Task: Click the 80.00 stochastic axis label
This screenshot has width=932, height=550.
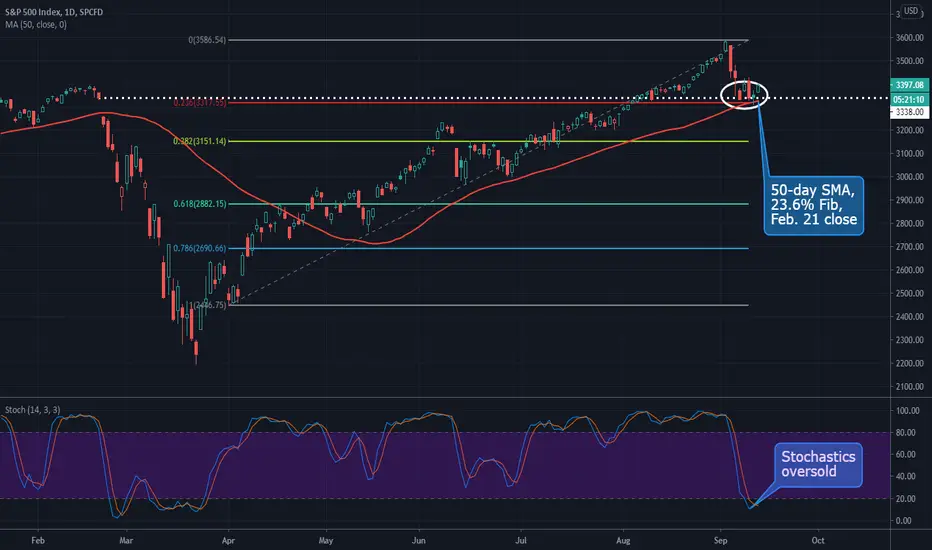Action: (x=905, y=433)
